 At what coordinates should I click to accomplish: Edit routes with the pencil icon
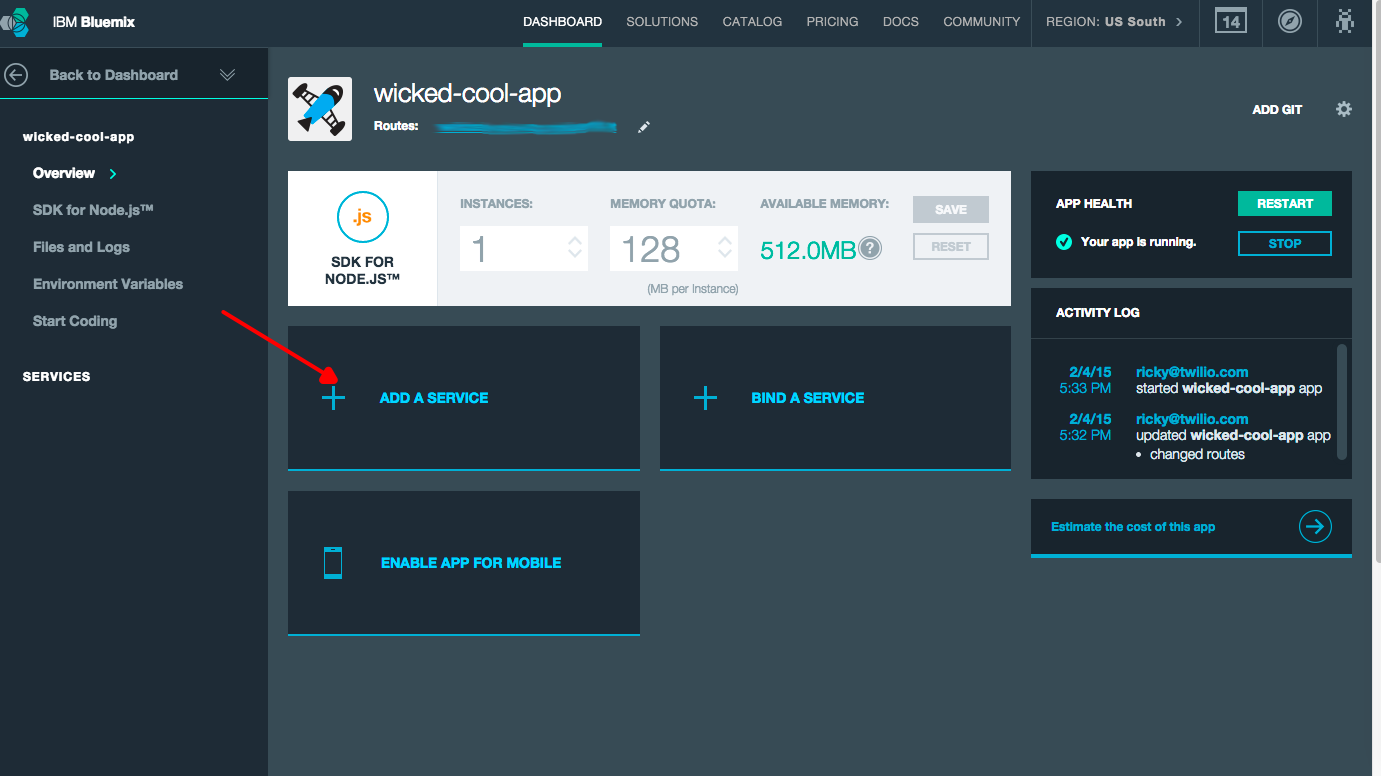[644, 127]
